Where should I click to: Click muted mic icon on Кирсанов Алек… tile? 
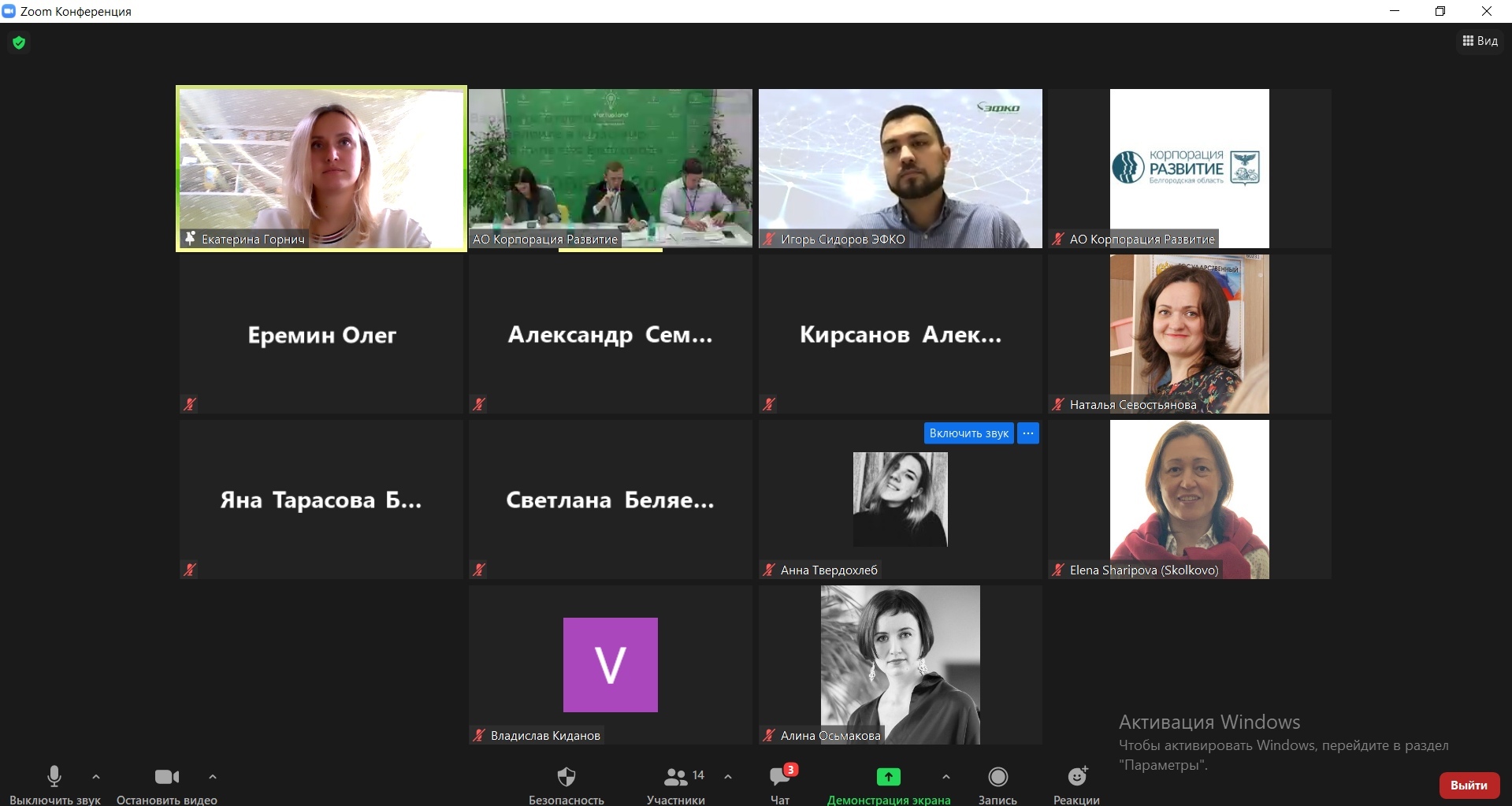coord(769,404)
